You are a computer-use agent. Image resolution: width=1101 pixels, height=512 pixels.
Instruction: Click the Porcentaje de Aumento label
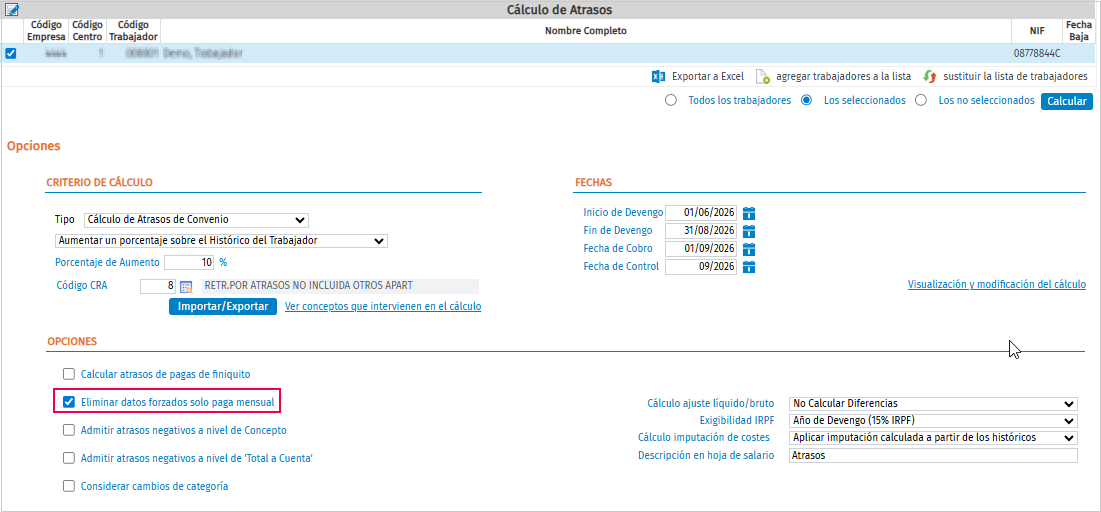(x=107, y=263)
